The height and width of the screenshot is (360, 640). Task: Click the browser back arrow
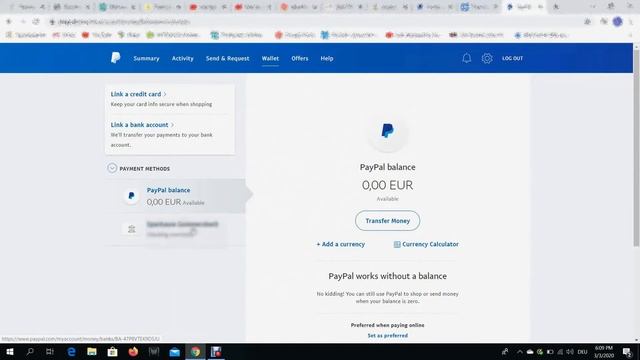[x=9, y=21]
